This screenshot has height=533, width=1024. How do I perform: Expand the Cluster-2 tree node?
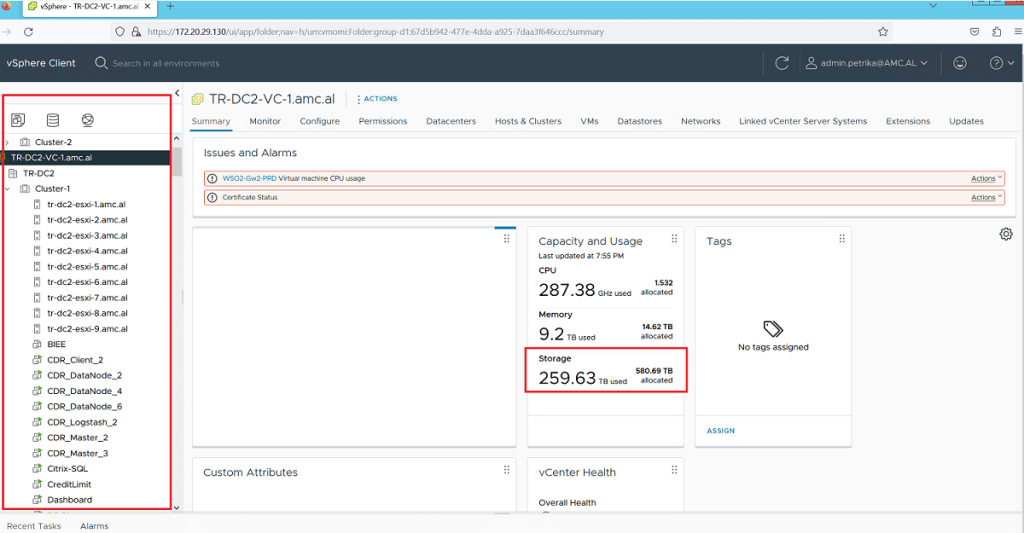tap(8, 142)
